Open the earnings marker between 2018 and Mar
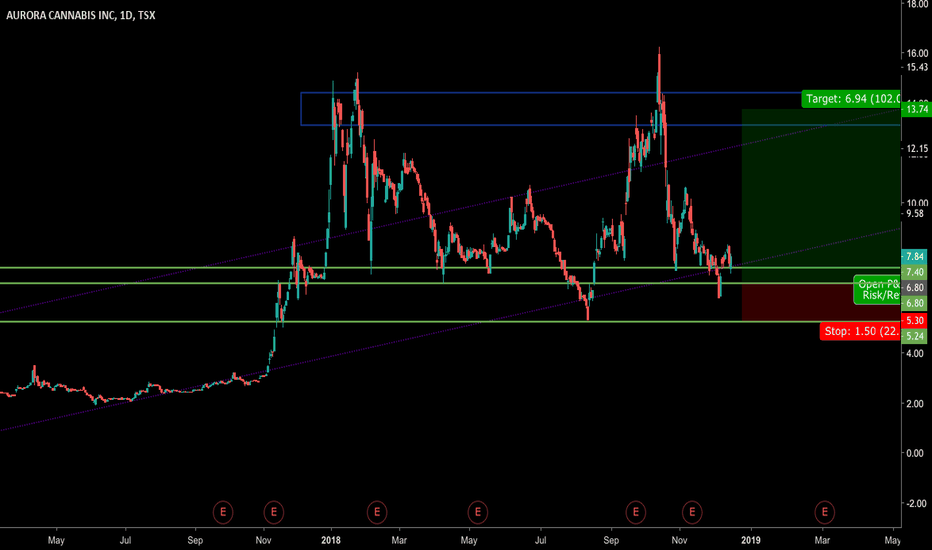Image resolution: width=932 pixels, height=550 pixels. click(x=377, y=512)
